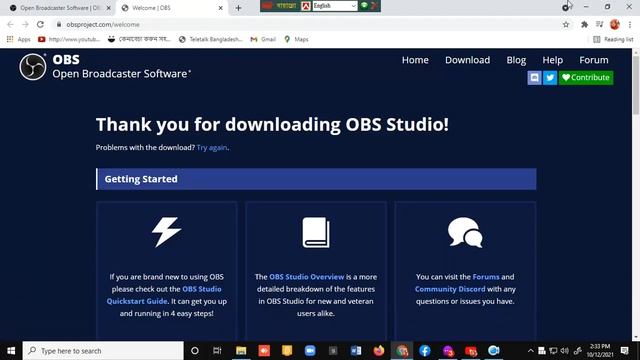Open Microsoft Word from taskbar
Image resolution: width=640 pixels, height=360 pixels.
click(356, 351)
